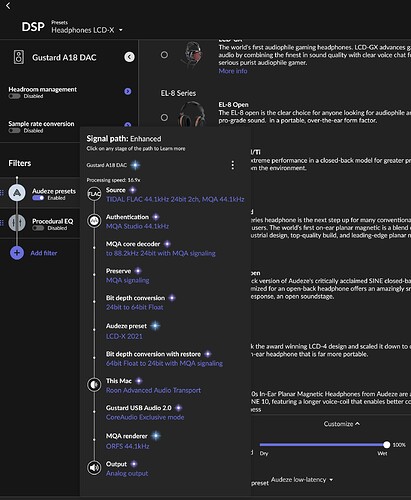Click the Dry/Wet mix slider handle
This screenshot has height=500, width=411.
386,445
